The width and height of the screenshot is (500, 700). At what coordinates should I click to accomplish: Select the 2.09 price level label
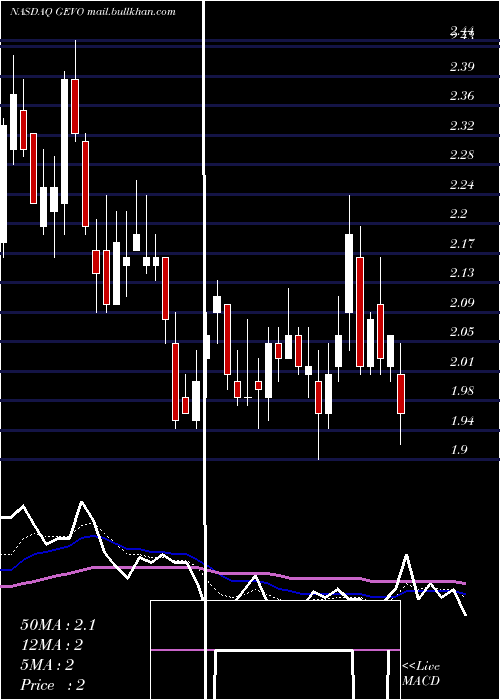[462, 302]
